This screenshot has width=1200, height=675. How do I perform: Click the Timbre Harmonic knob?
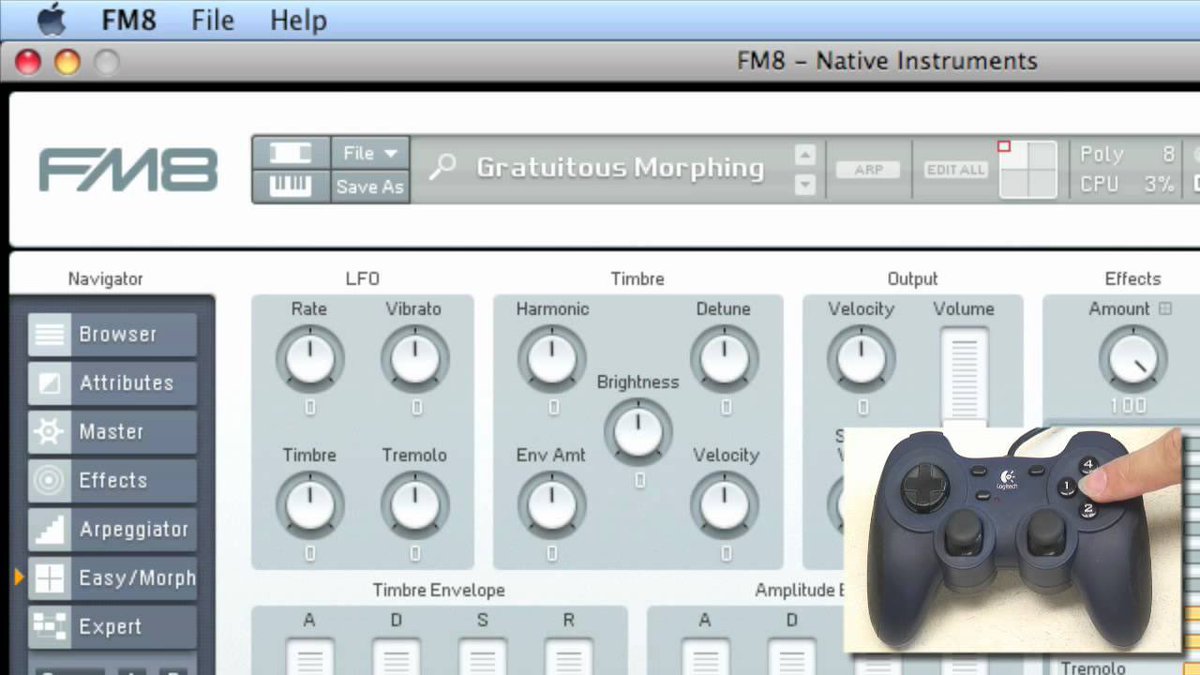(x=552, y=358)
